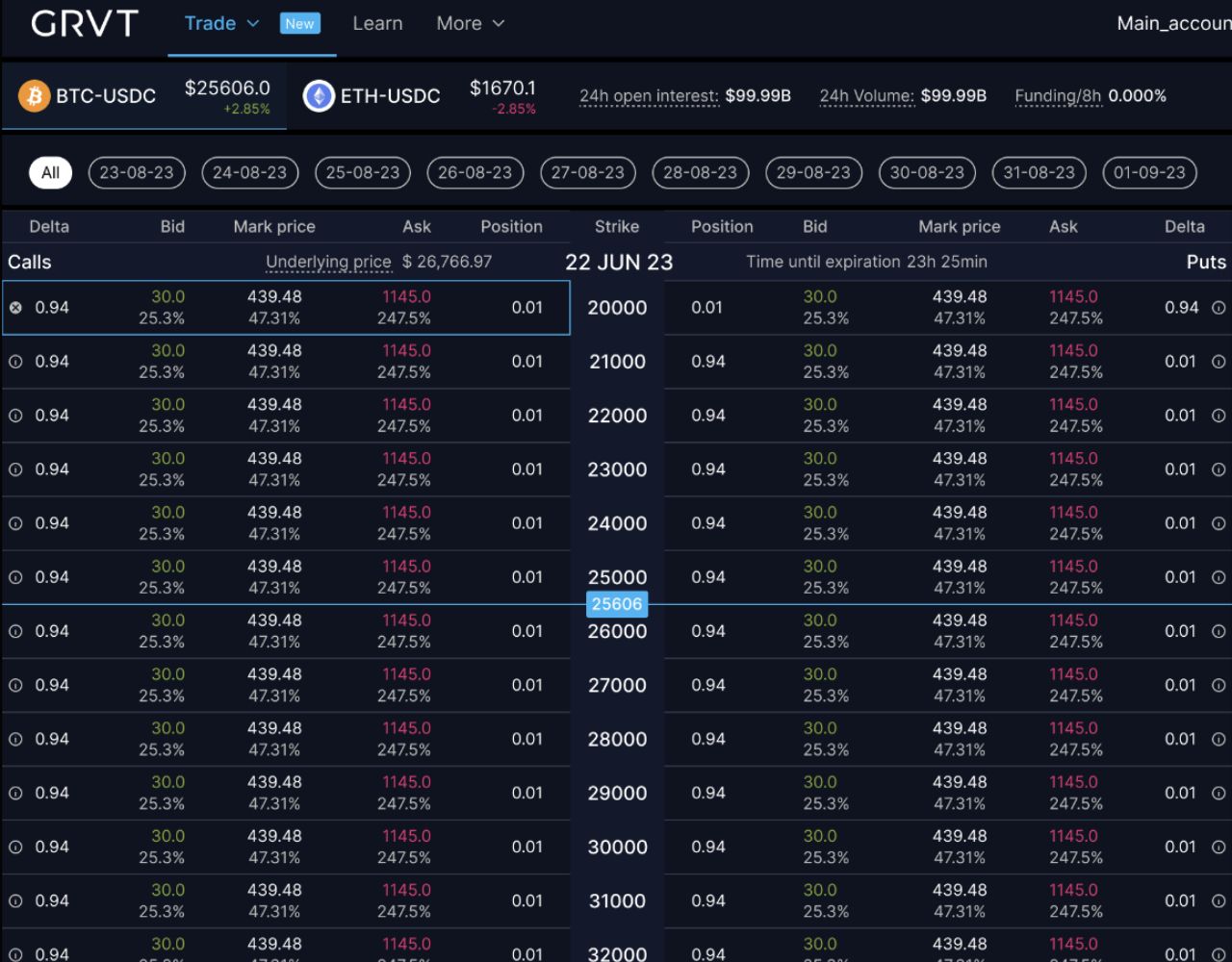Click puts info icon on 25000 row
This screenshot has width=1232, height=962.
[x=1219, y=577]
